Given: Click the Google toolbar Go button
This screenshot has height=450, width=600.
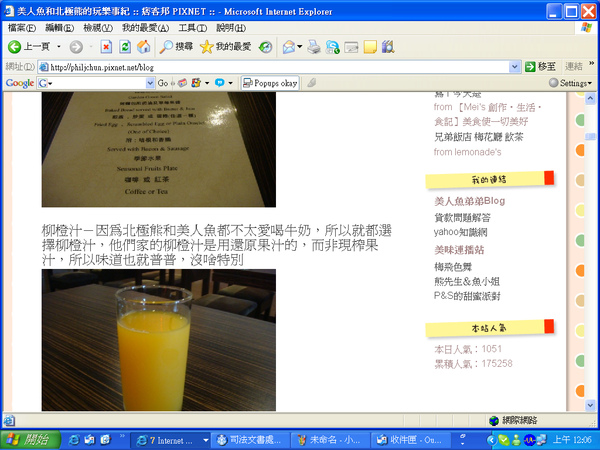Looking at the screenshot, I should [163, 83].
